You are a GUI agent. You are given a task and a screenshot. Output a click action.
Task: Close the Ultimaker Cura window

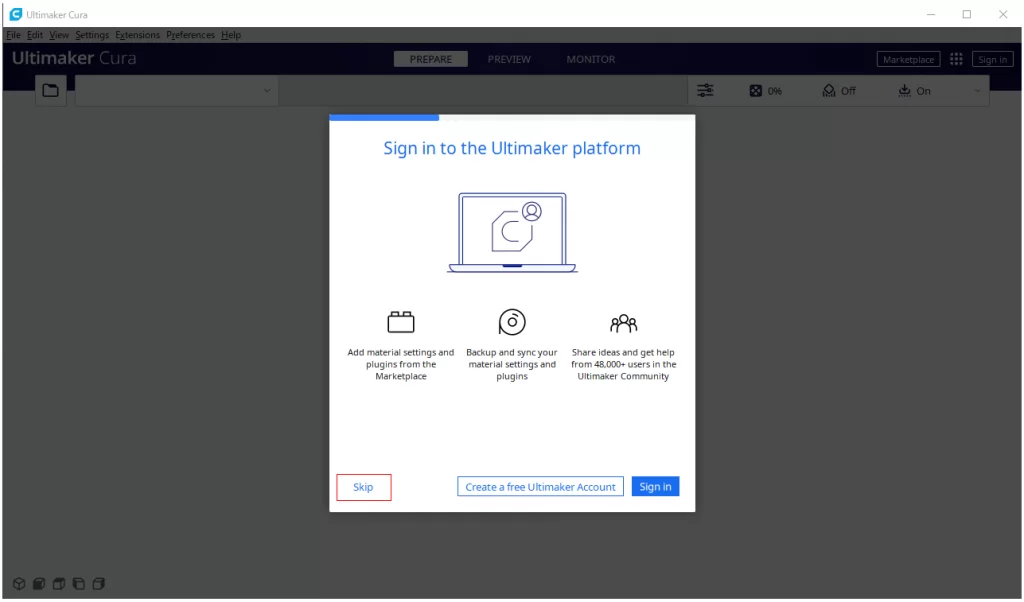tap(1003, 14)
